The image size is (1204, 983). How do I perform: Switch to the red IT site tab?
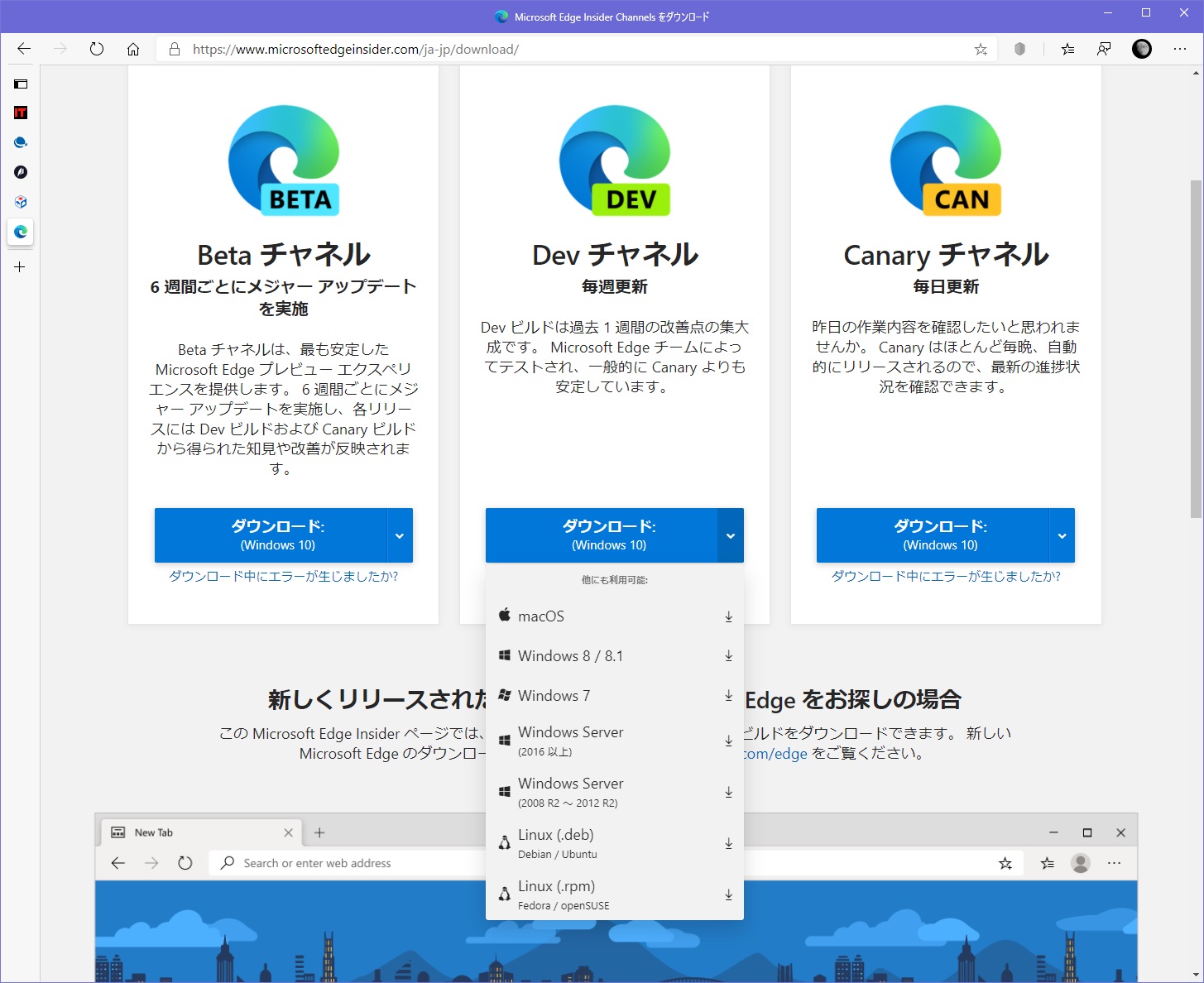coord(21,113)
